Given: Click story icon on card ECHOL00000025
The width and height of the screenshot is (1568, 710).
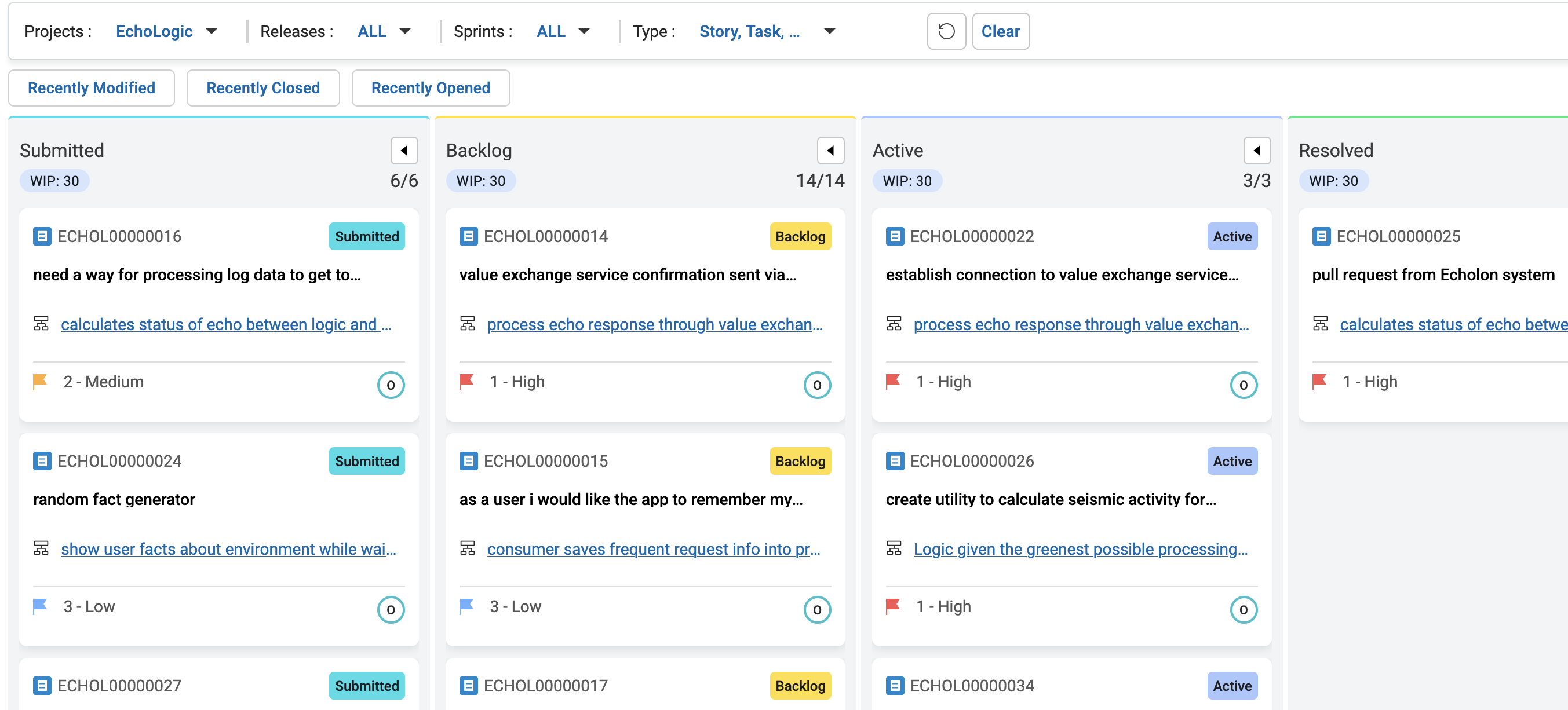Looking at the screenshot, I should (x=1321, y=236).
